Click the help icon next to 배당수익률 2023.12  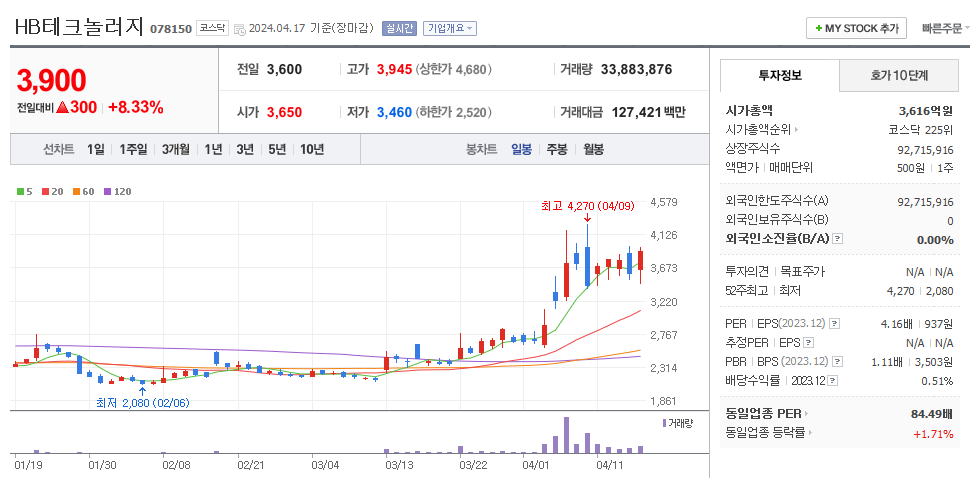point(833,380)
